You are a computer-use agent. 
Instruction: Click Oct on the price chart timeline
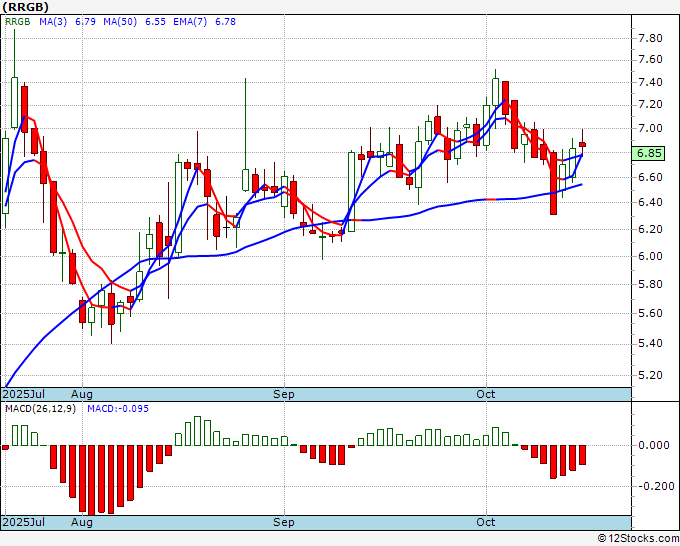pos(486,394)
